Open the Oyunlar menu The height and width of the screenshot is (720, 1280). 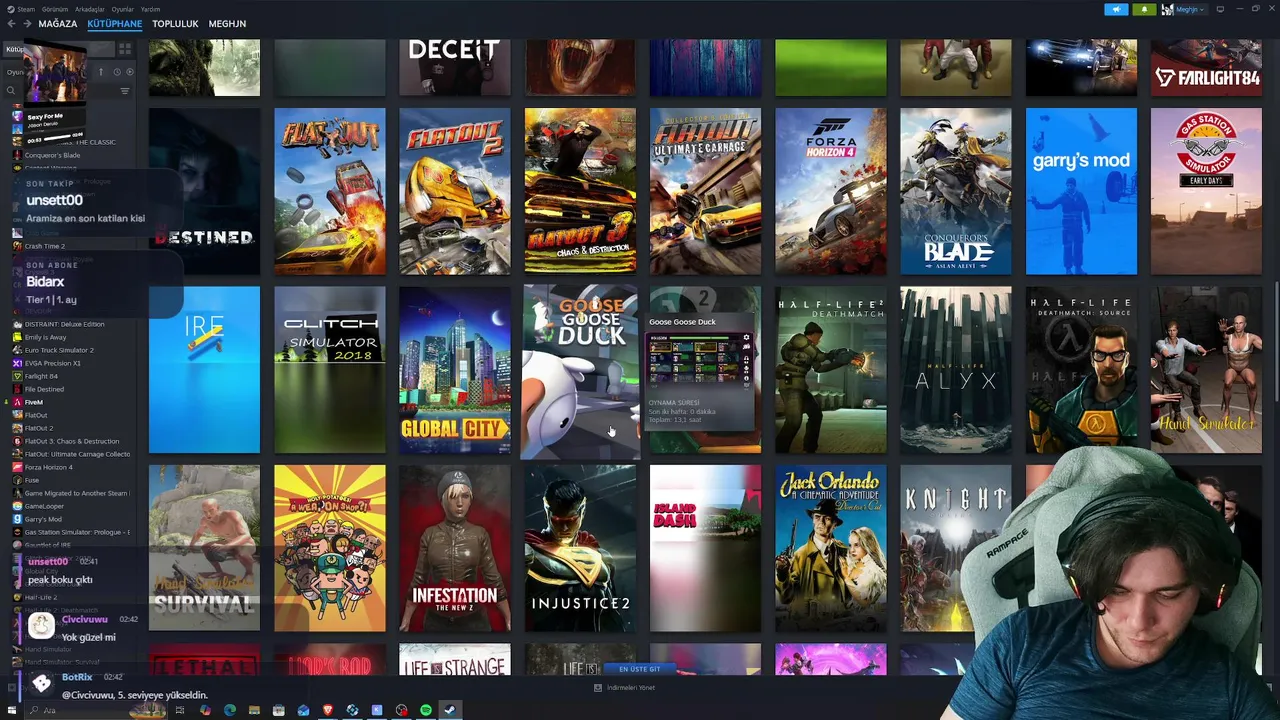click(x=122, y=9)
